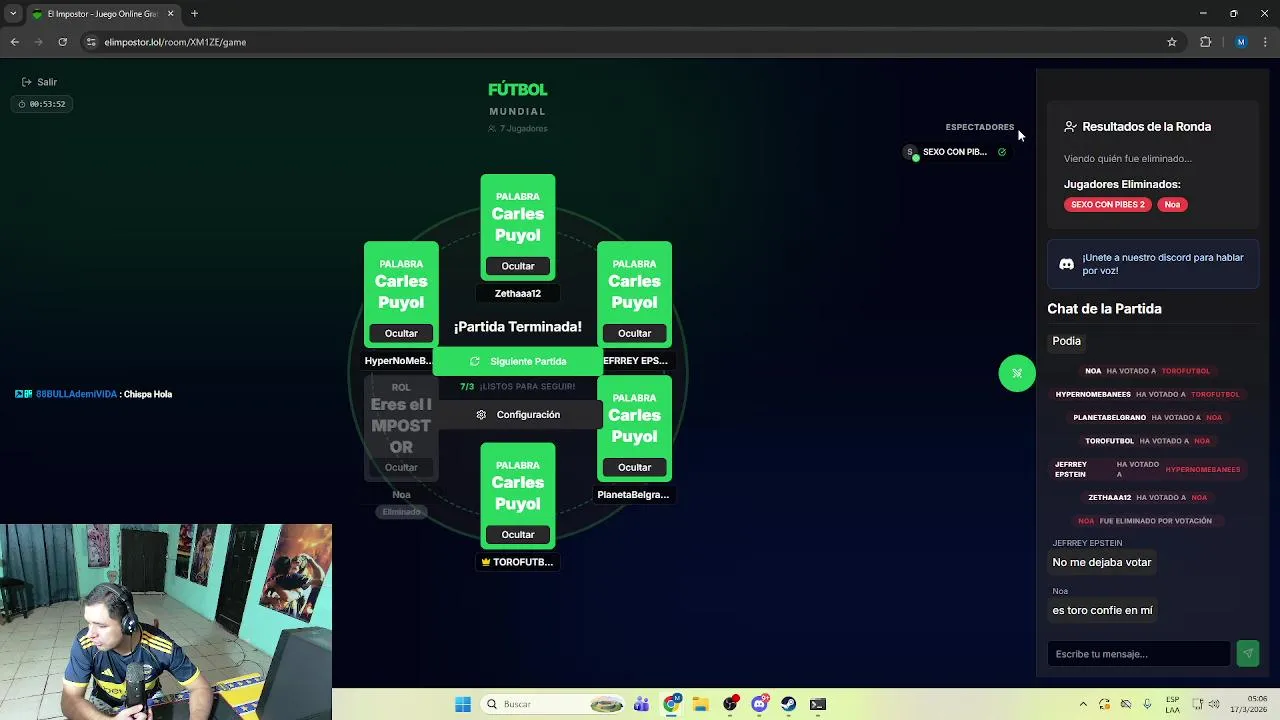Open Microsoft Teams from the taskbar
Image resolution: width=1280 pixels, height=720 pixels.
(x=642, y=704)
